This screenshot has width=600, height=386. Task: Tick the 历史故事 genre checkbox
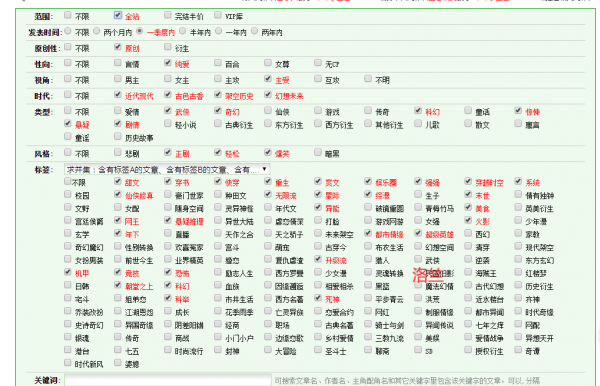pos(118,136)
